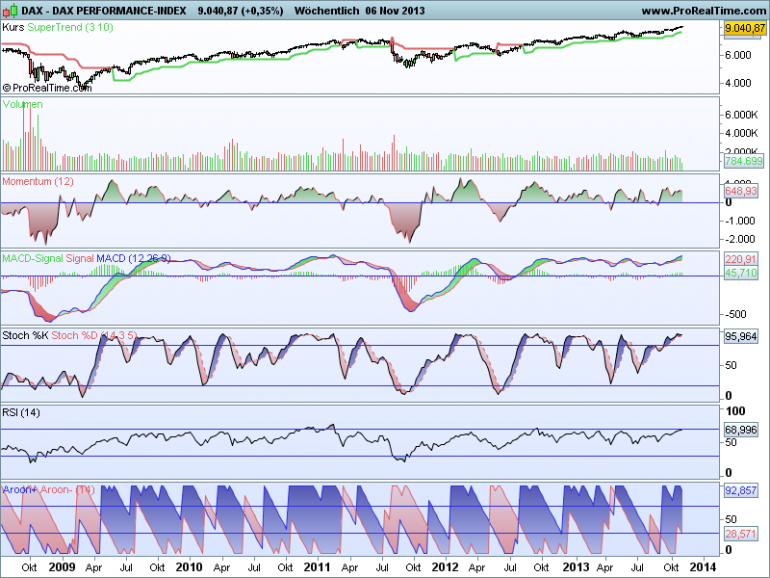
Task: Select the 'DAX - DAX PERFORMANCE-INDEX' title text
Action: pyautogui.click(x=104, y=11)
